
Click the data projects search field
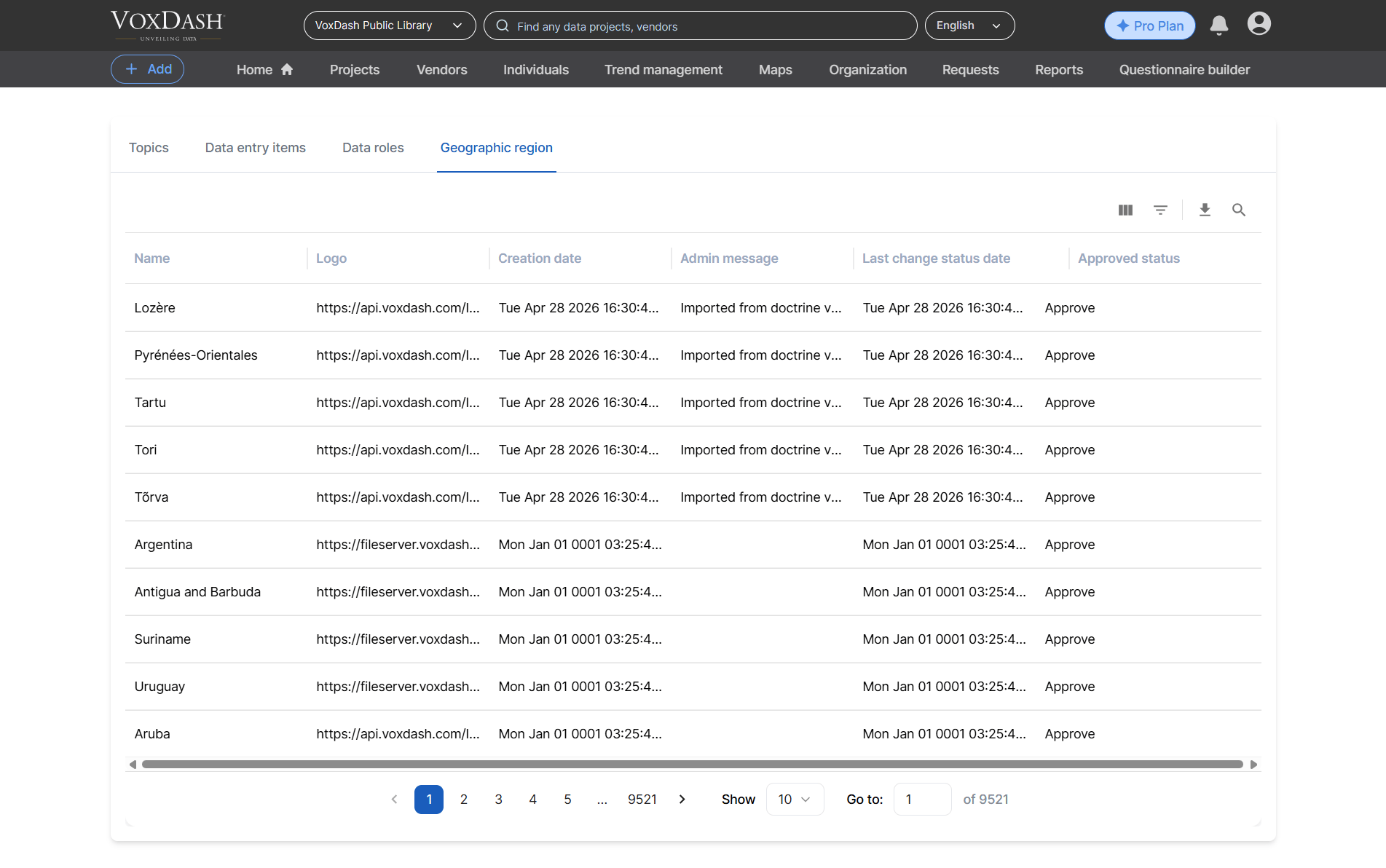point(700,25)
